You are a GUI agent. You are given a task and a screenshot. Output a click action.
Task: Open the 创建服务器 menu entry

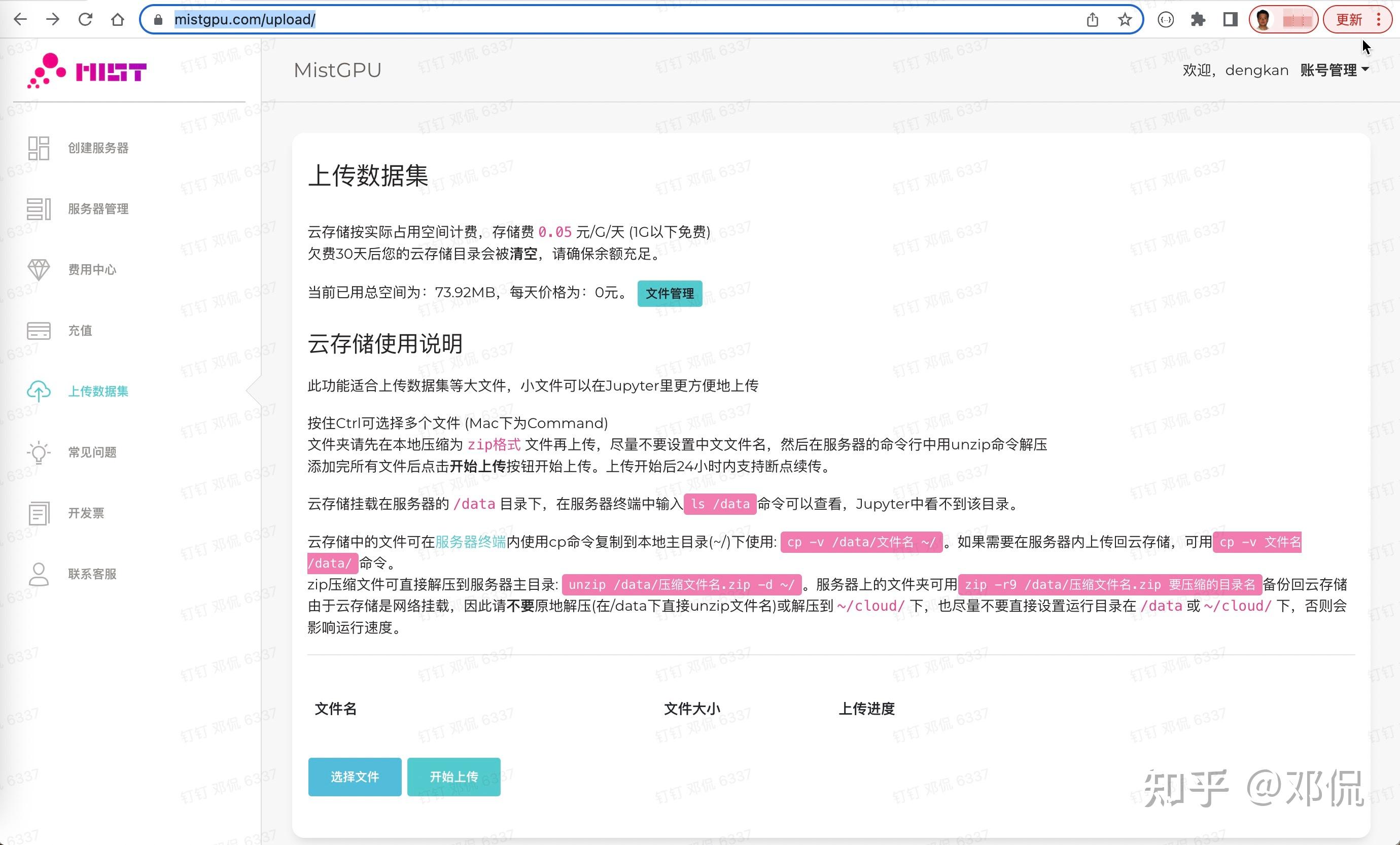click(98, 148)
